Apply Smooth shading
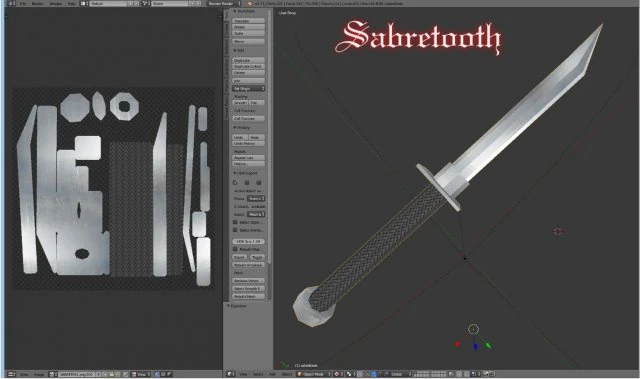 tap(240, 102)
